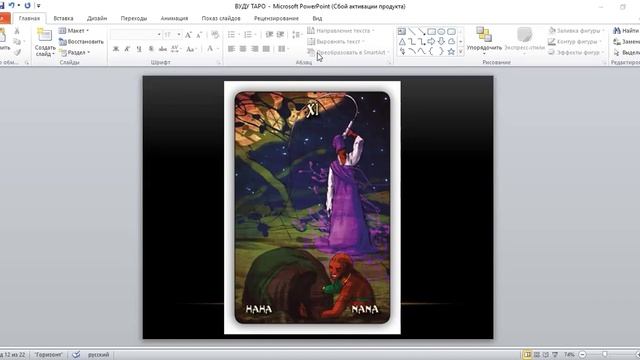This screenshot has width=640, height=360.
Task: Select the rectangle shape in the gallery
Action: [x=431, y=31]
